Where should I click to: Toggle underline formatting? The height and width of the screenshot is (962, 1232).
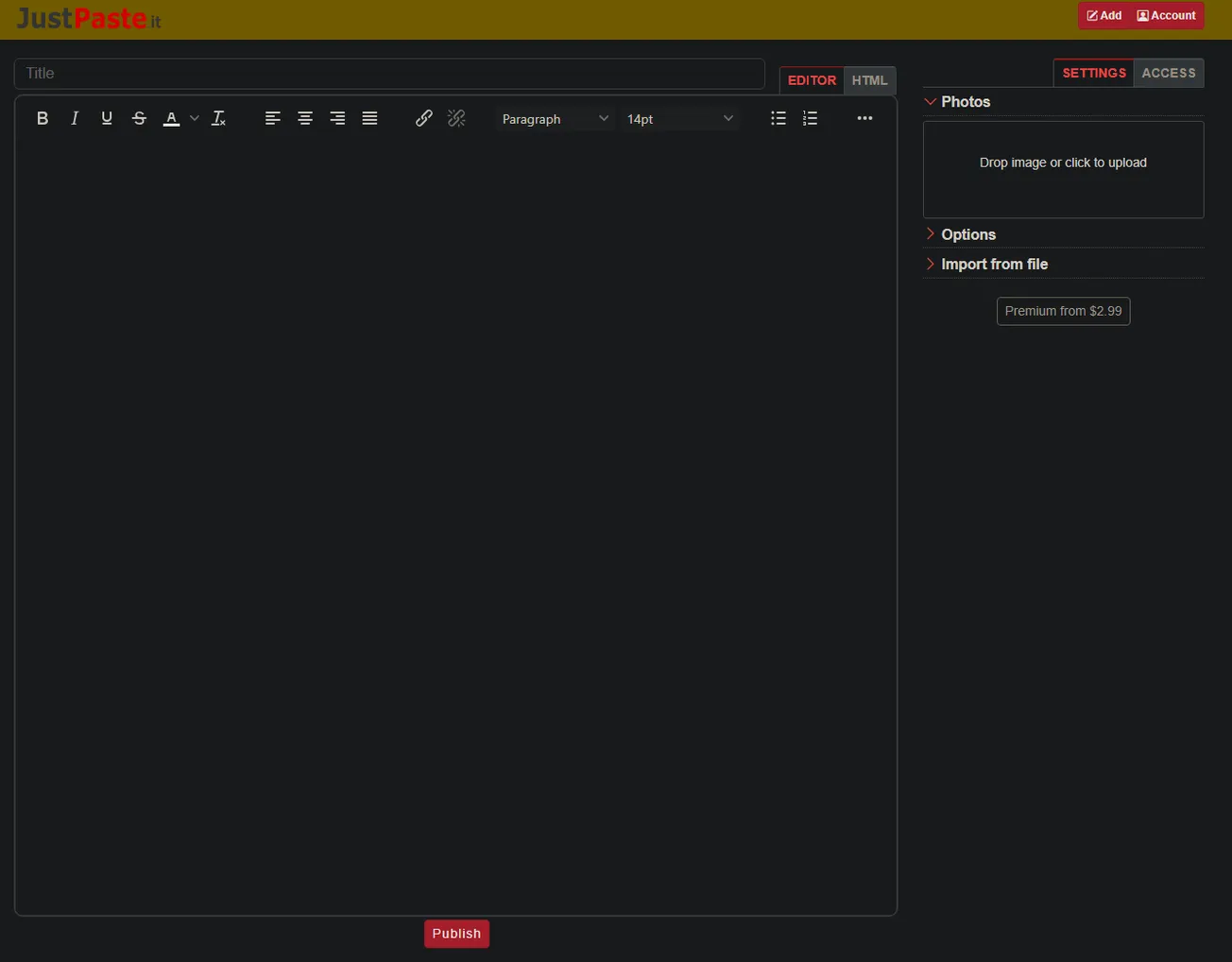pyautogui.click(x=107, y=118)
